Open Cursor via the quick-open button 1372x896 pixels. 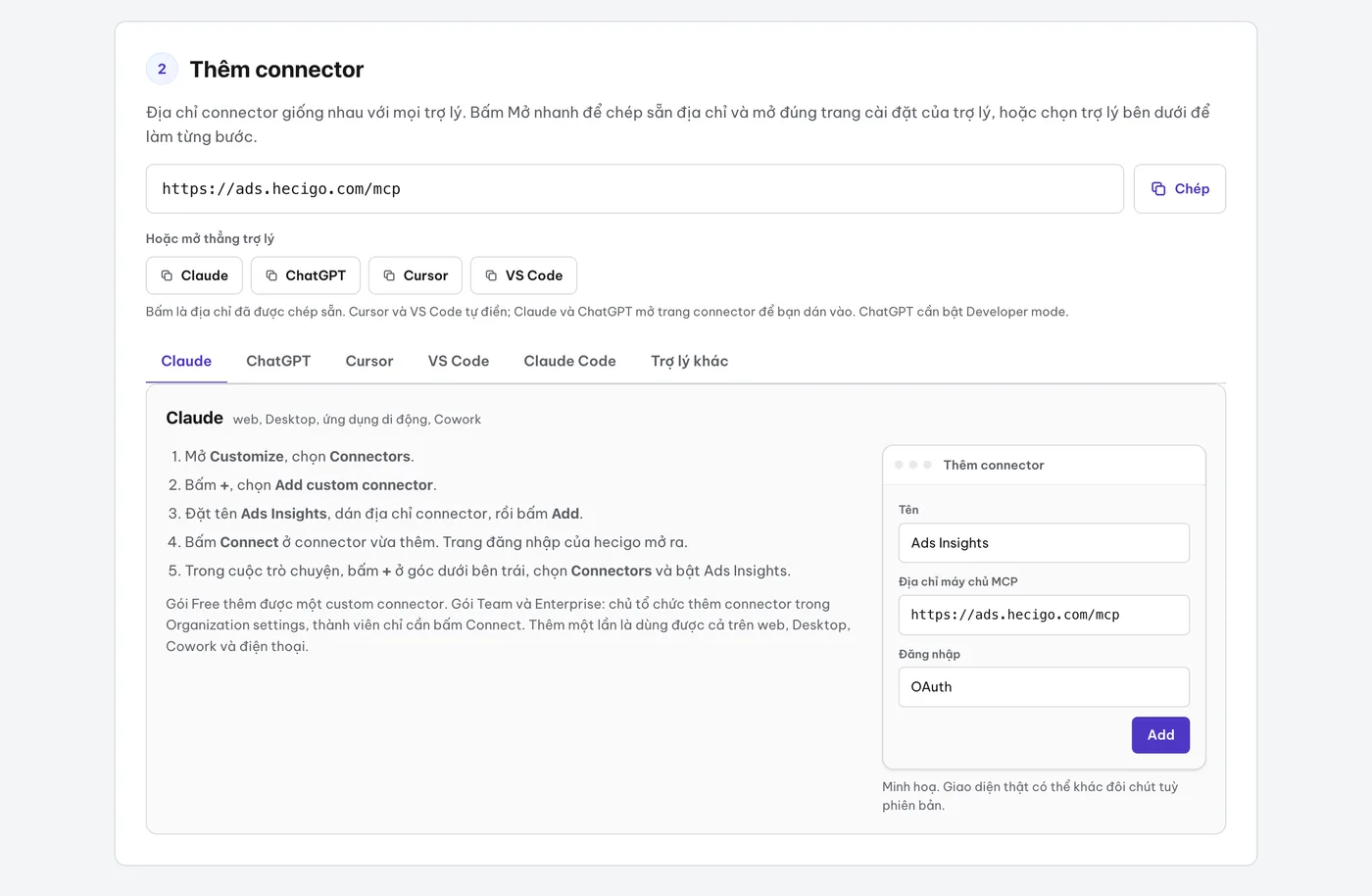[416, 275]
